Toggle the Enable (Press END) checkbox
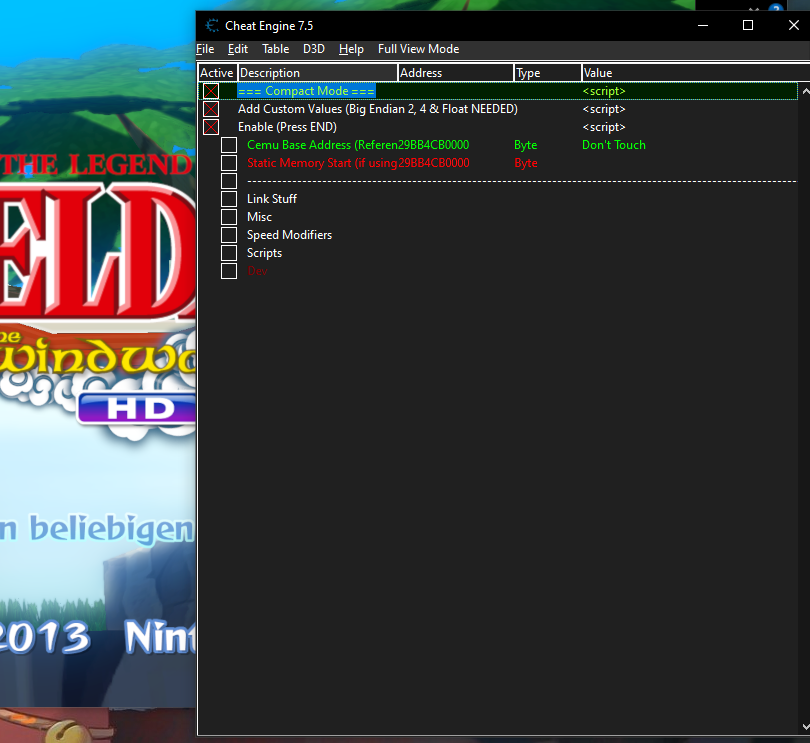 (211, 127)
